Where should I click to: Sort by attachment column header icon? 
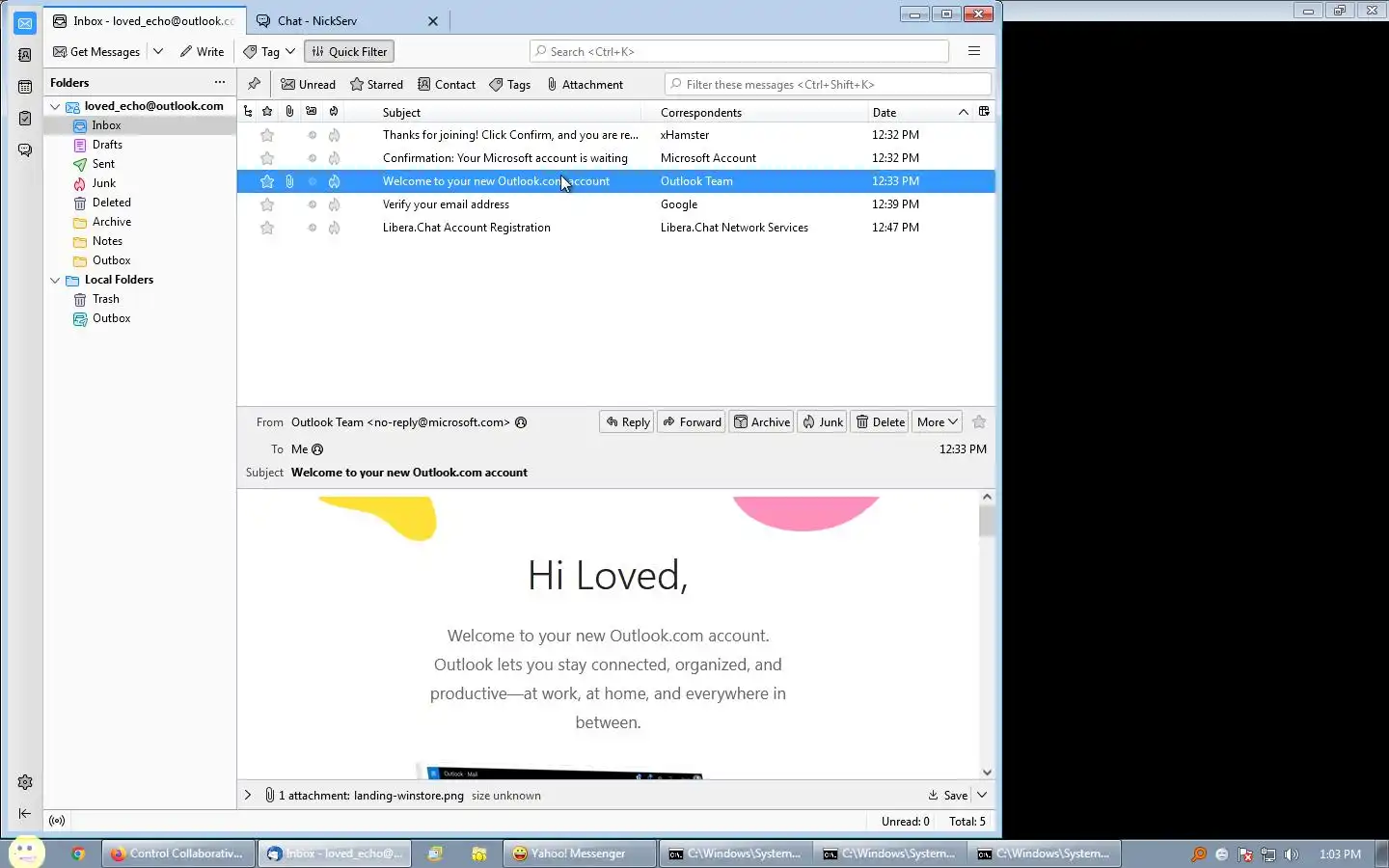pyautogui.click(x=289, y=112)
